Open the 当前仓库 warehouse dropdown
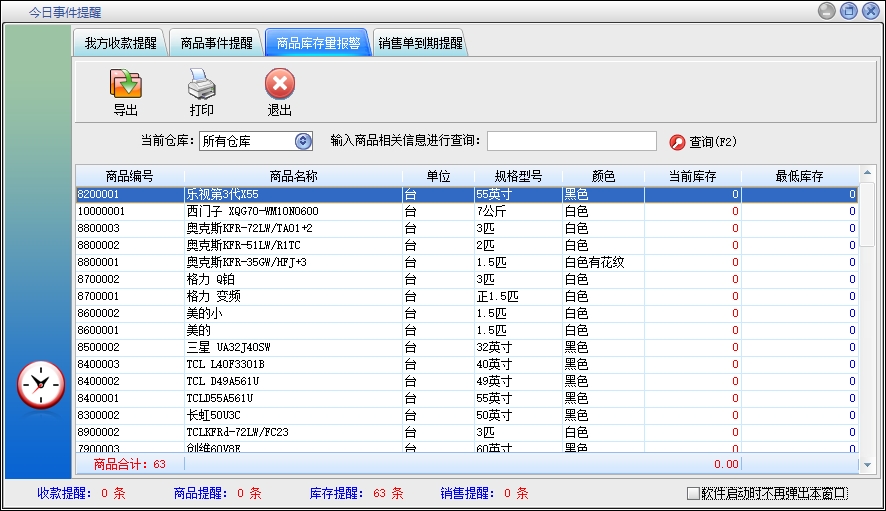 click(x=303, y=142)
